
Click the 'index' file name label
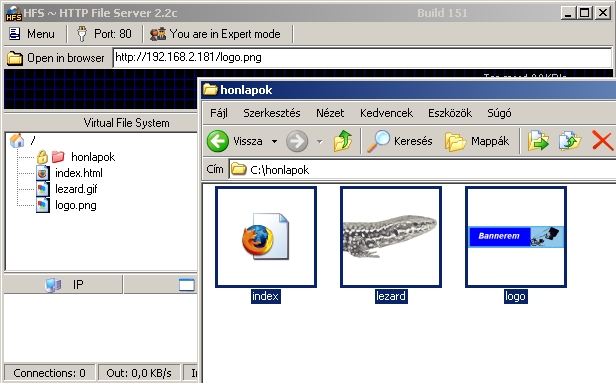pos(266,296)
